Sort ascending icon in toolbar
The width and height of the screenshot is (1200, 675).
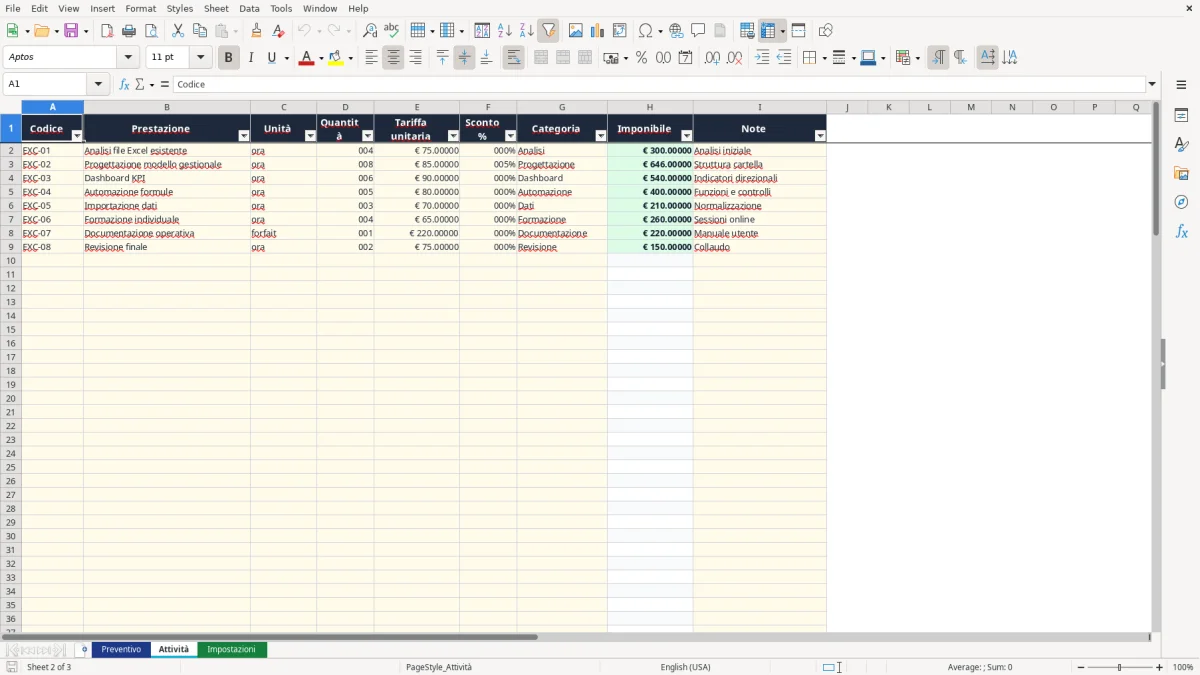(x=504, y=31)
